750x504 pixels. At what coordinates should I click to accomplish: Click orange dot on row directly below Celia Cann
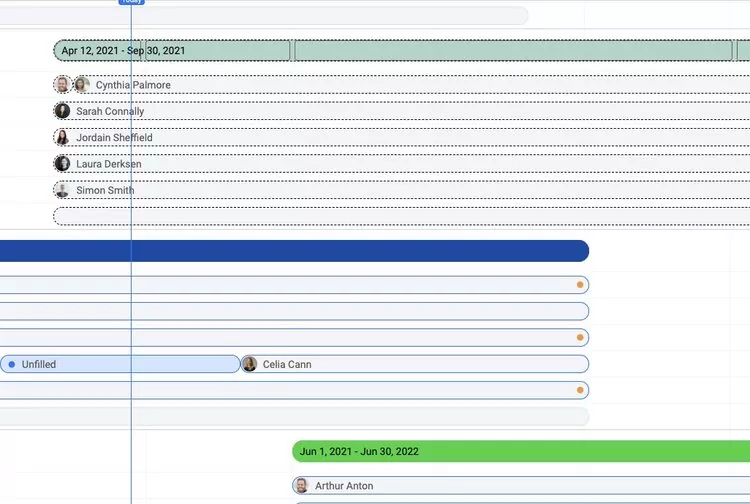[580, 390]
